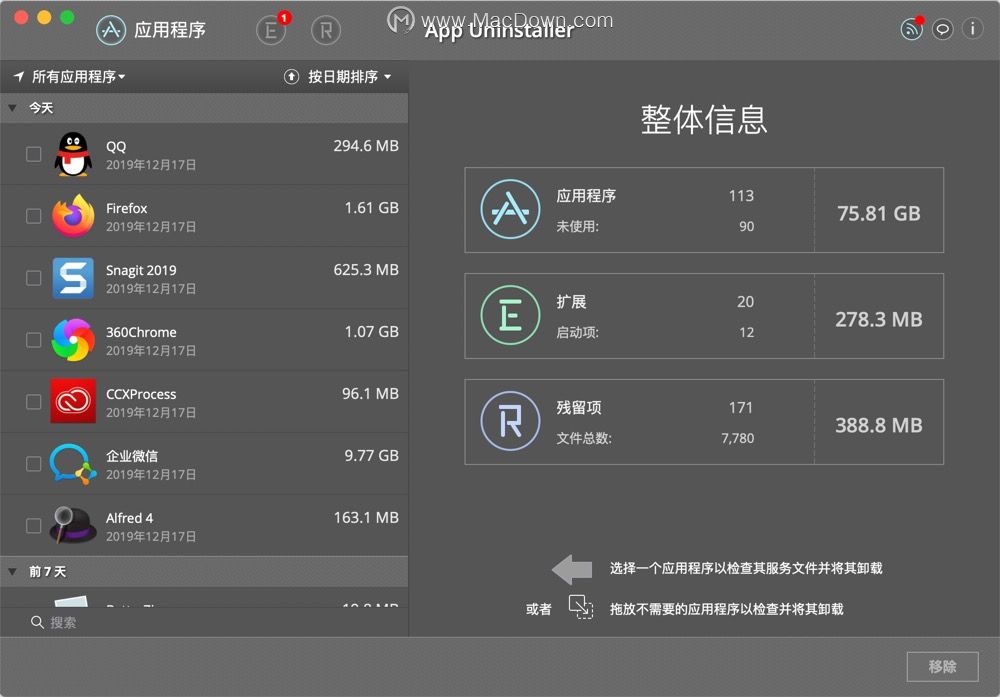Screen dimensions: 1000x697
Task: Click the 扩展 summary circle icon
Action: click(510, 315)
